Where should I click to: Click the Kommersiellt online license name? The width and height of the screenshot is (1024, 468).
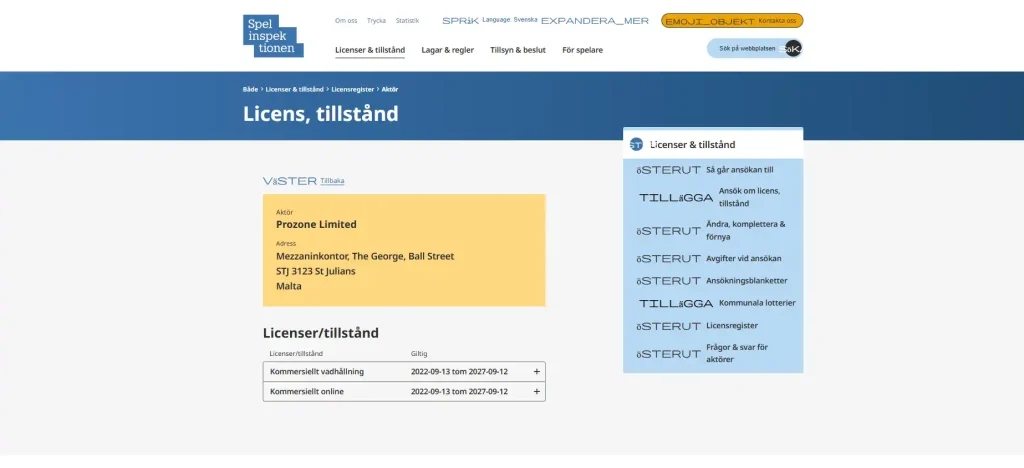[307, 392]
